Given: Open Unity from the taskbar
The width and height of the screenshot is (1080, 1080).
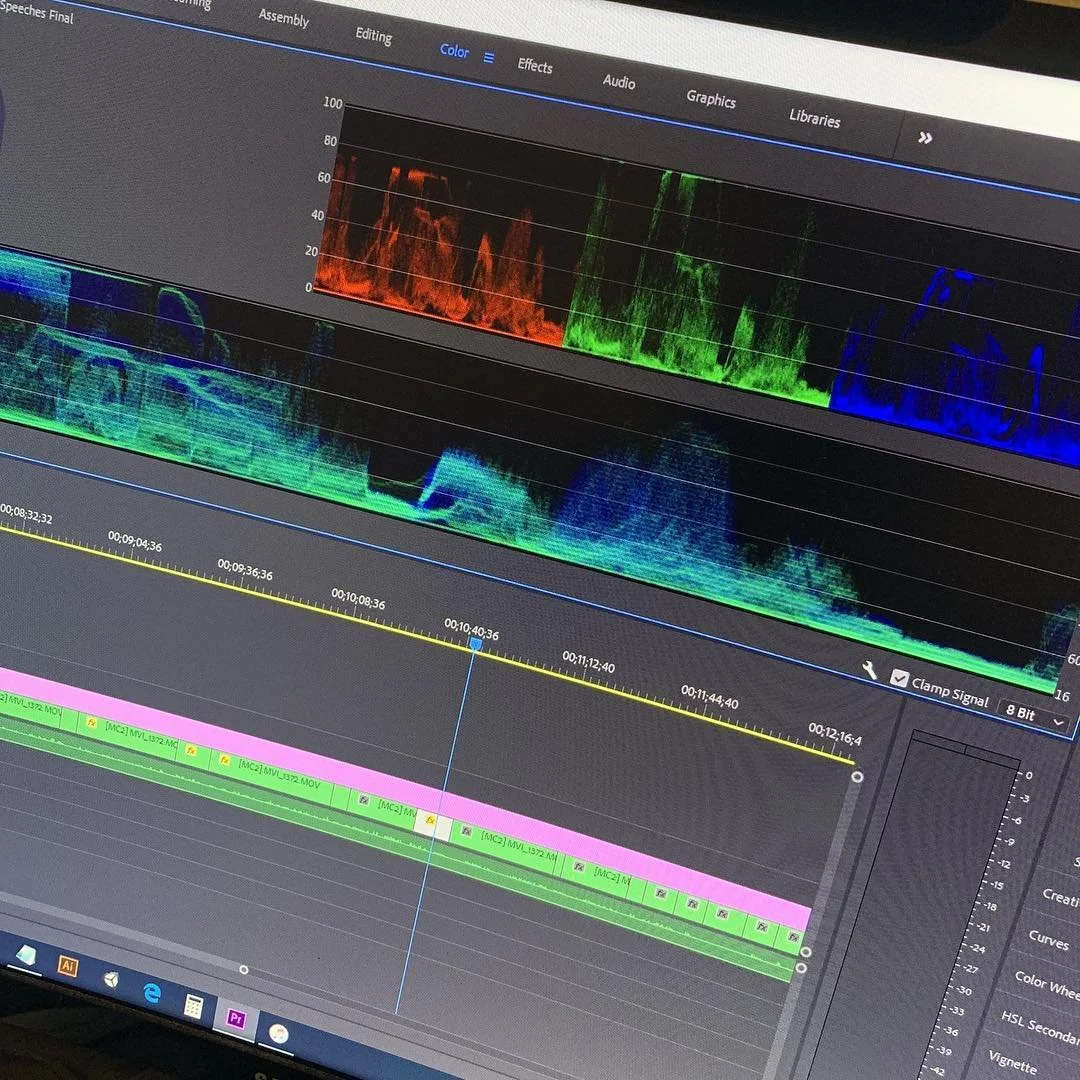Looking at the screenshot, I should 111,979.
